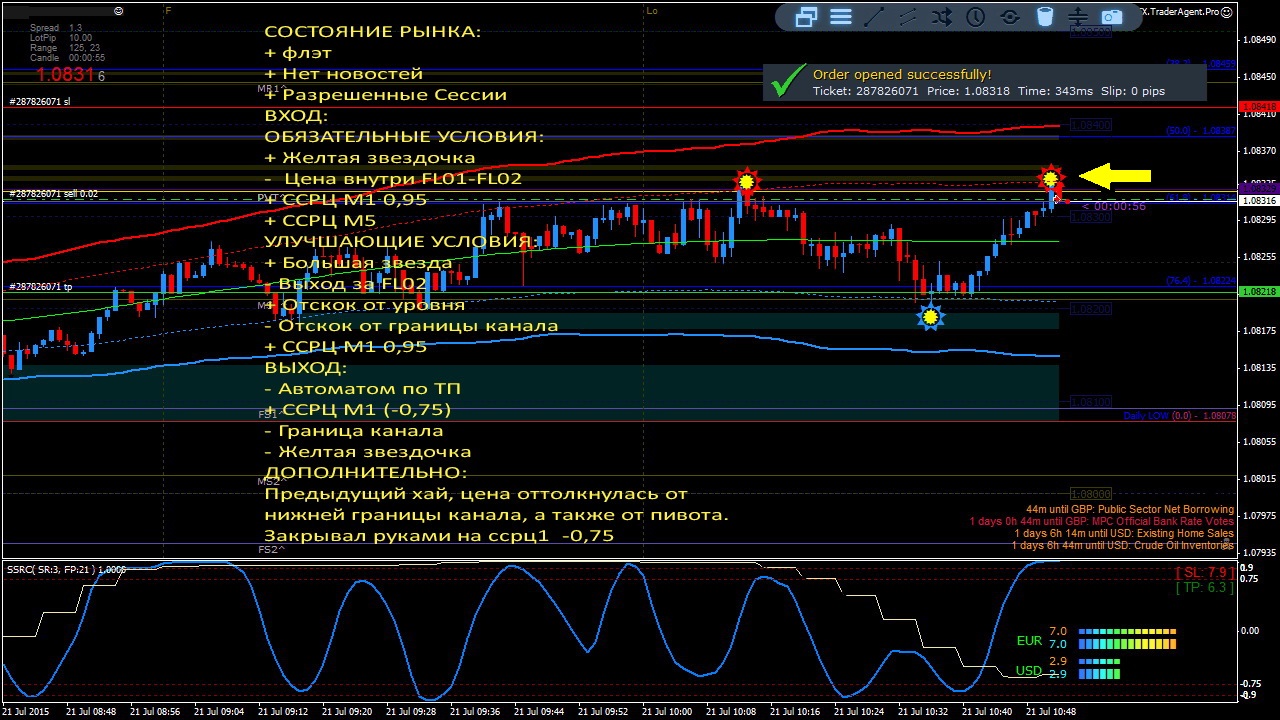
Task: Select the '#287826071 tp' take profit label
Action: tap(41, 287)
